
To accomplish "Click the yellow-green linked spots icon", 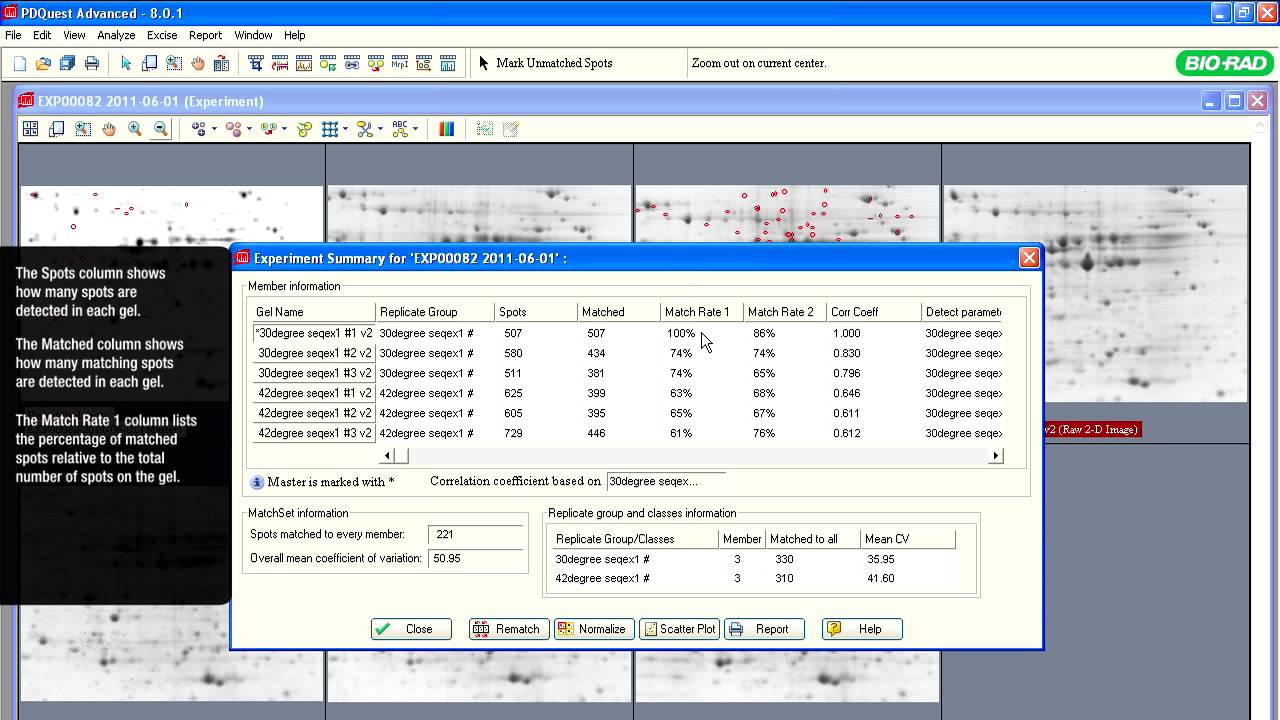I will (x=304, y=129).
